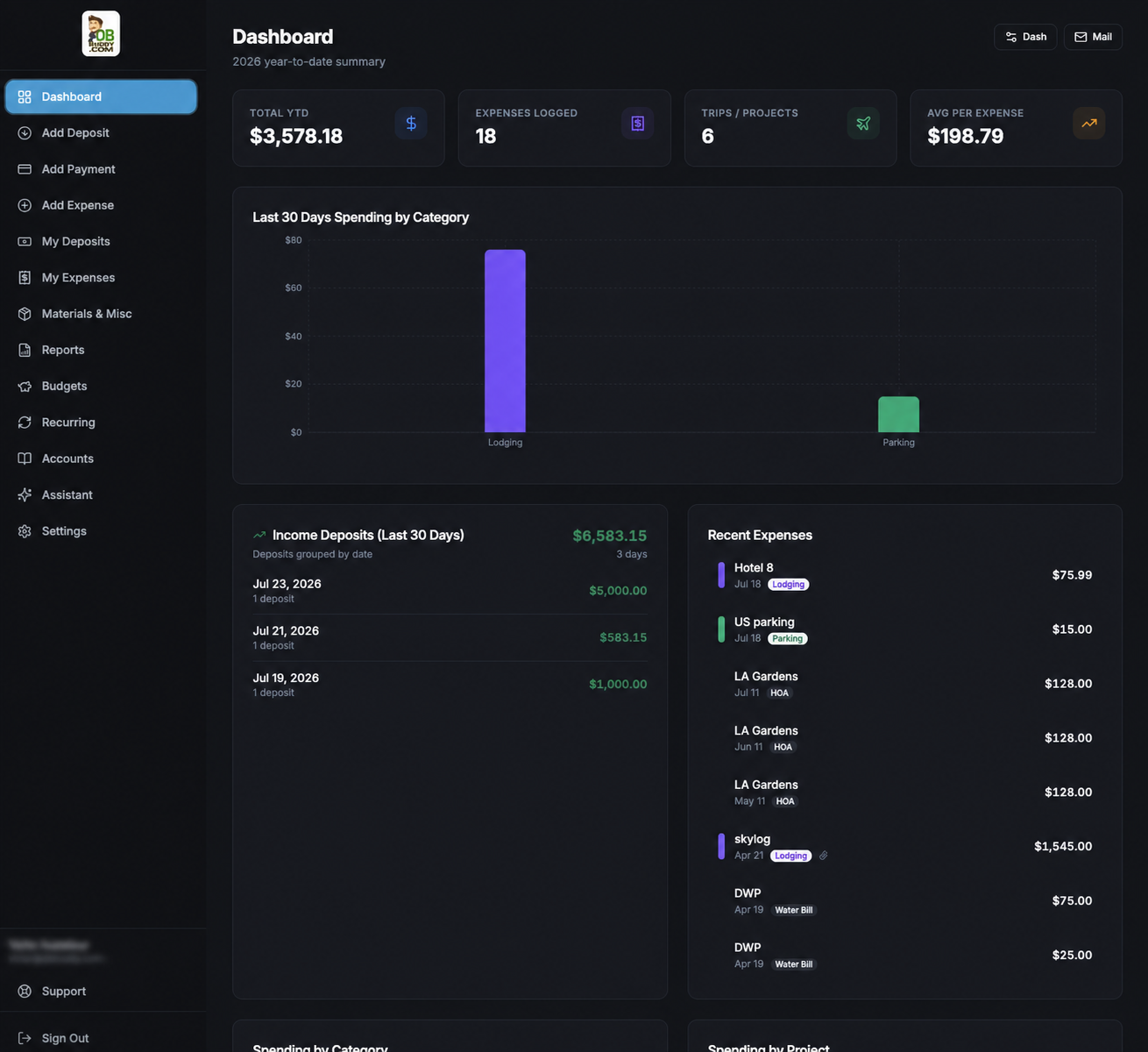Click the Hotel 8 expense entry
Viewport: 1148px width, 1052px height.
point(904,575)
